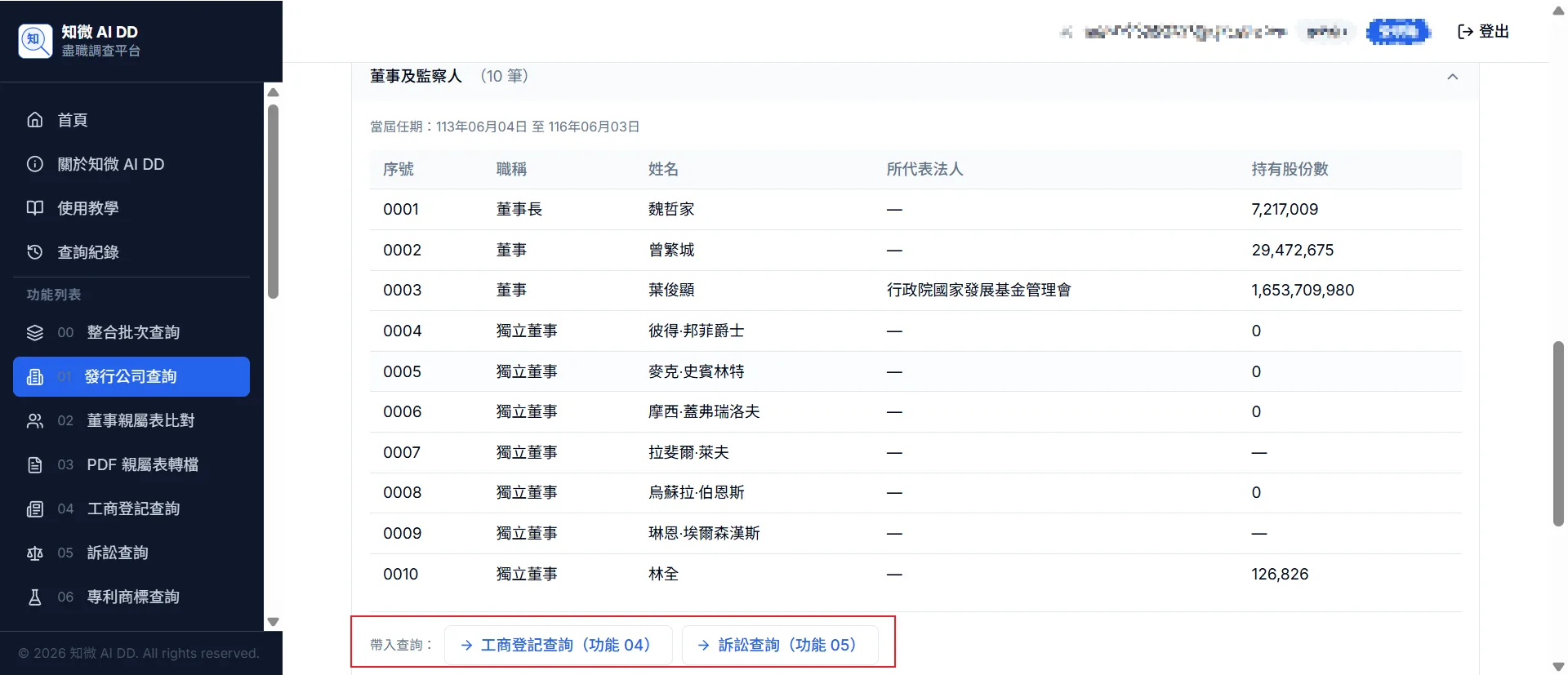Click the book icon beside 使用教學
The image size is (1568, 675).
click(x=35, y=208)
